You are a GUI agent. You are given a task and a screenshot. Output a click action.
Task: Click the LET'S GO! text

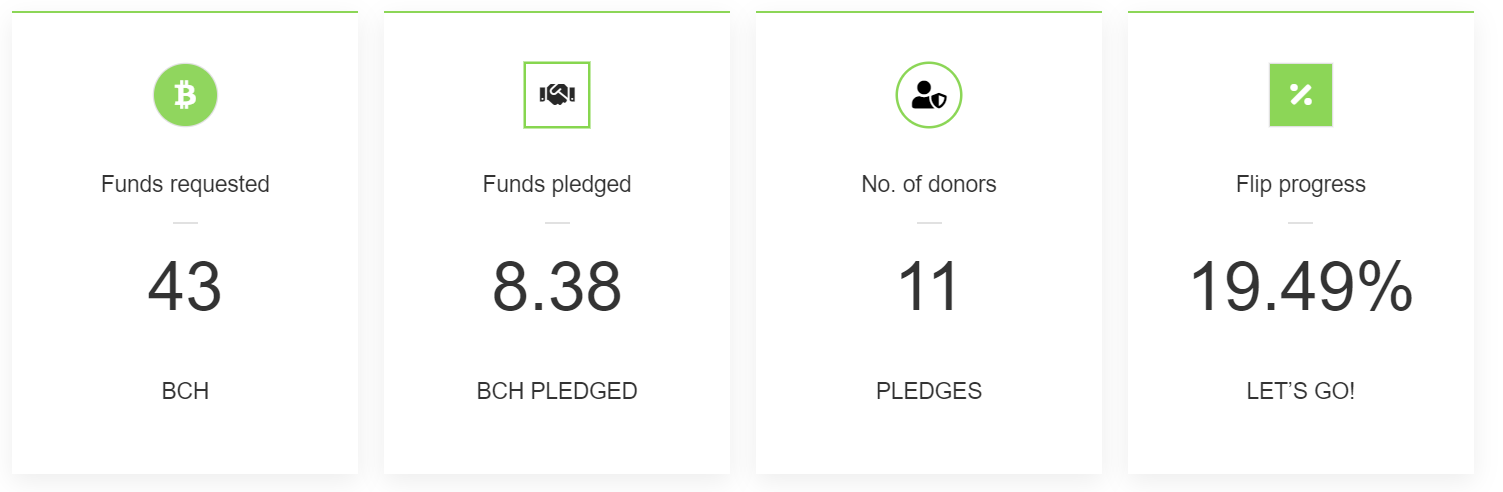pos(1300,391)
